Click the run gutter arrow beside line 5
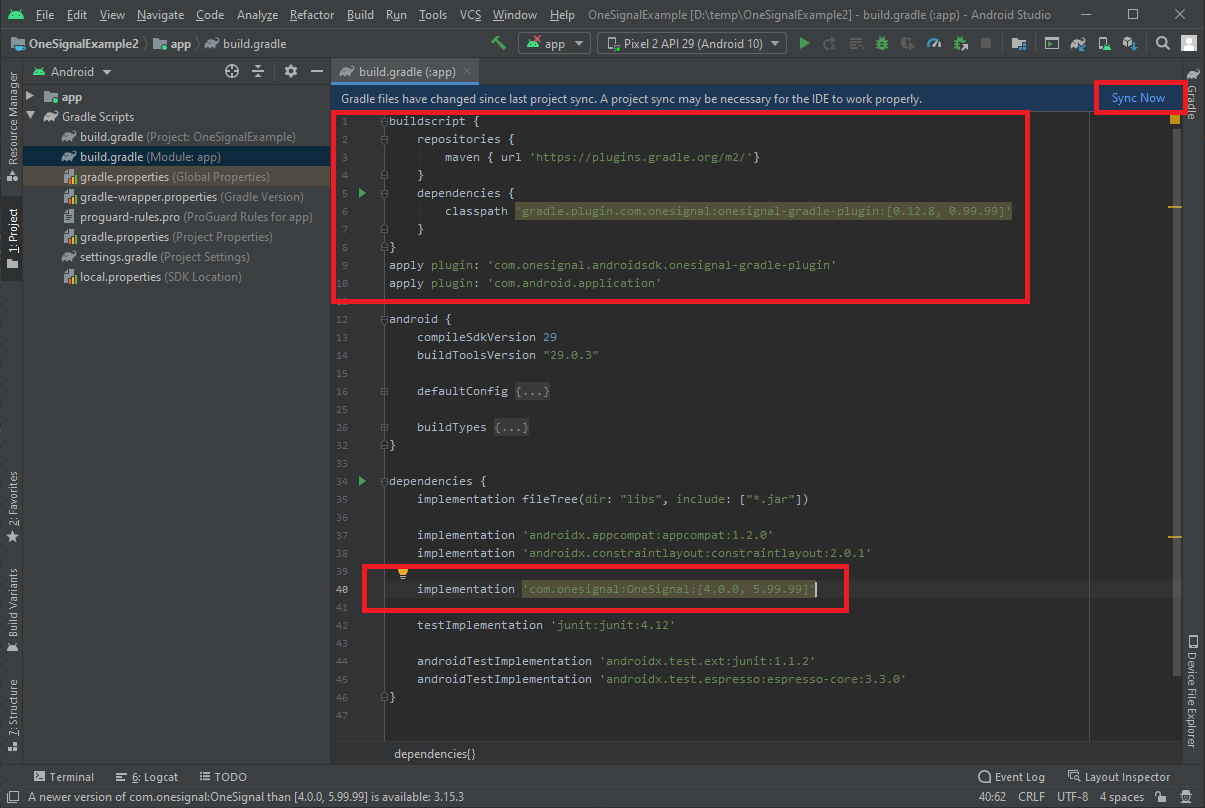Image resolution: width=1205 pixels, height=808 pixels. click(x=363, y=193)
